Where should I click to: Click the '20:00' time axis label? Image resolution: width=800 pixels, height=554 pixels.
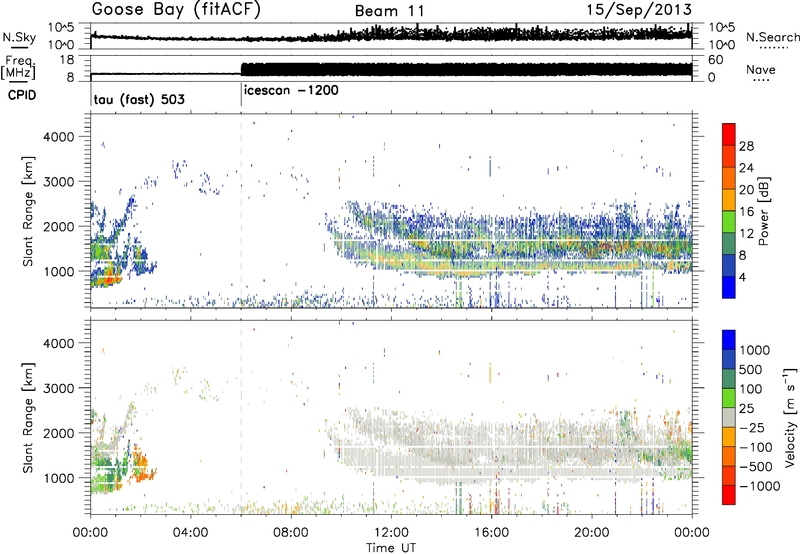point(592,533)
